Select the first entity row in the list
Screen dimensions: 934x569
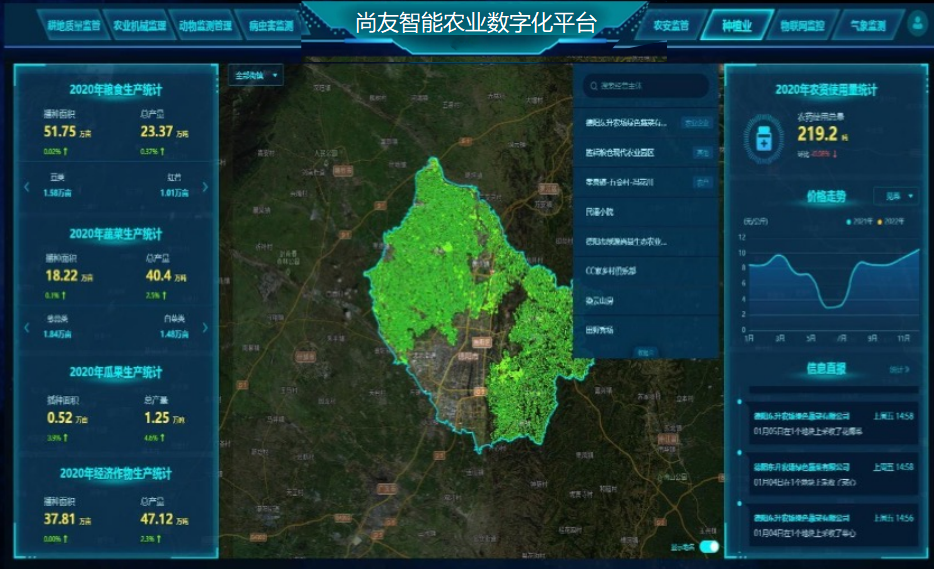click(x=646, y=123)
